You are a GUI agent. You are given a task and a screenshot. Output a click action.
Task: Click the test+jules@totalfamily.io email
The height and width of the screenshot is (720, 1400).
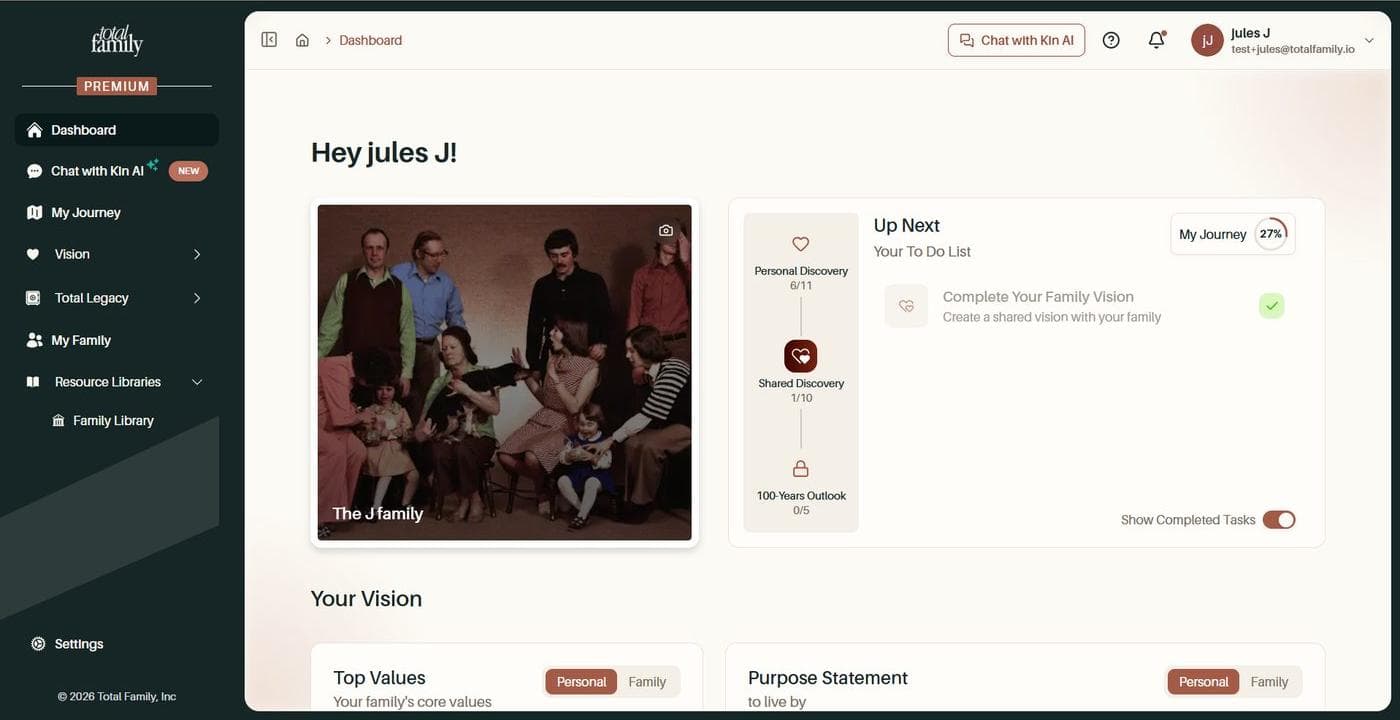pyautogui.click(x=1293, y=49)
